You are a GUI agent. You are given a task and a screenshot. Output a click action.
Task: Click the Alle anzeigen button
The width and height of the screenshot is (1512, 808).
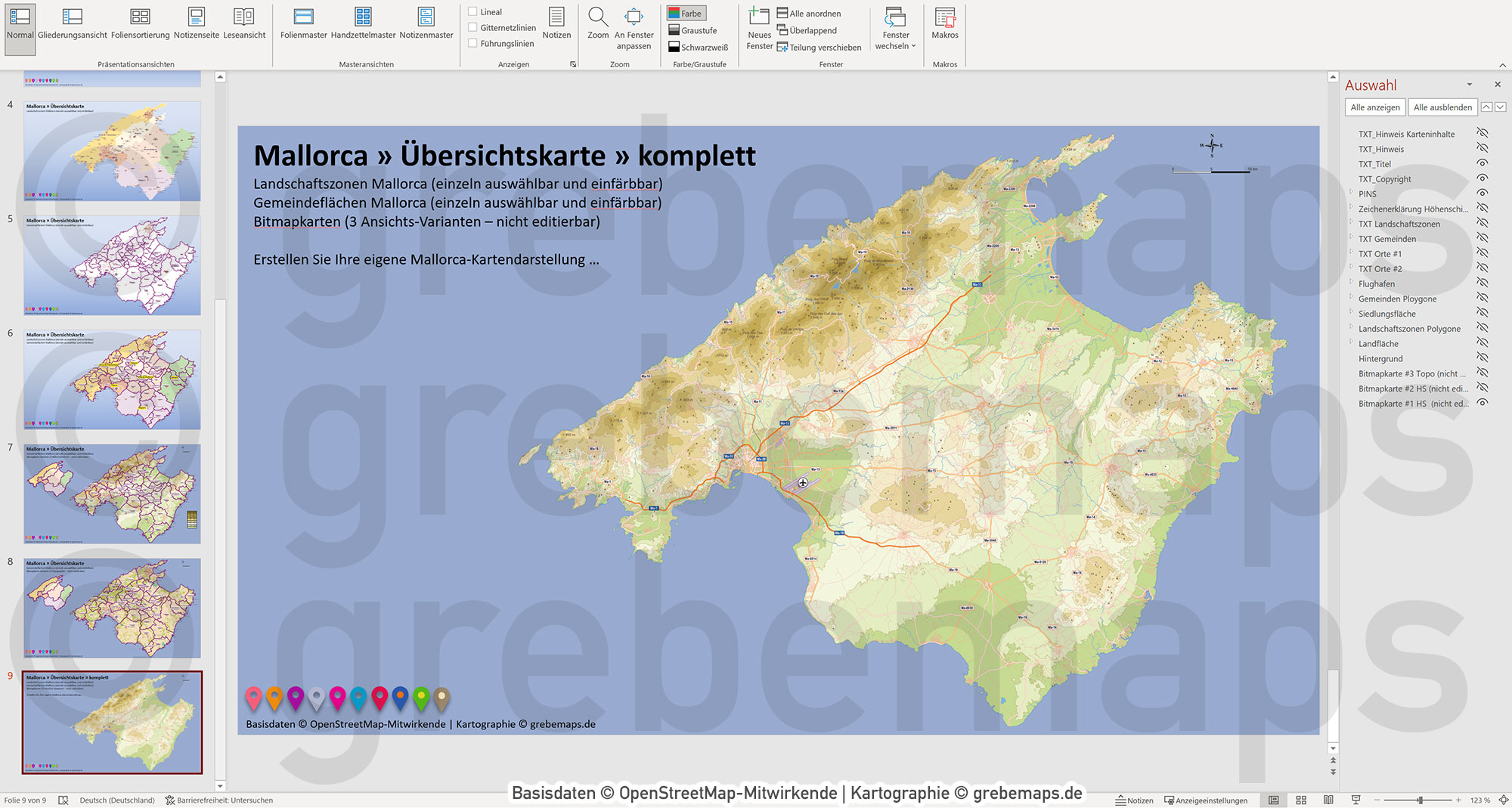(x=1374, y=107)
